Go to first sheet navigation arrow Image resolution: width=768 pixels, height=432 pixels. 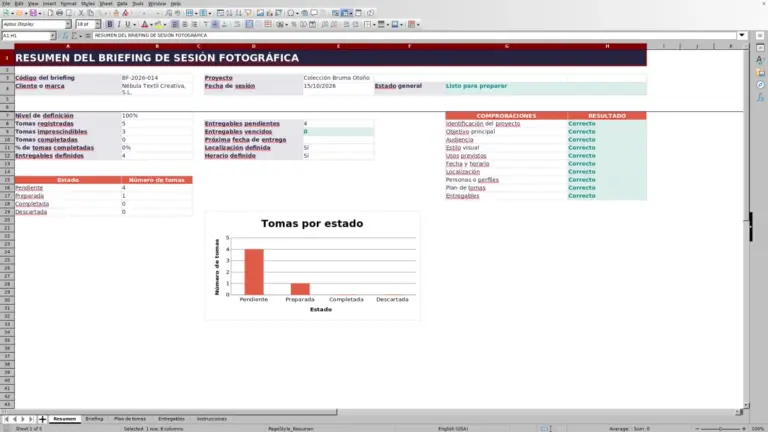(6, 419)
